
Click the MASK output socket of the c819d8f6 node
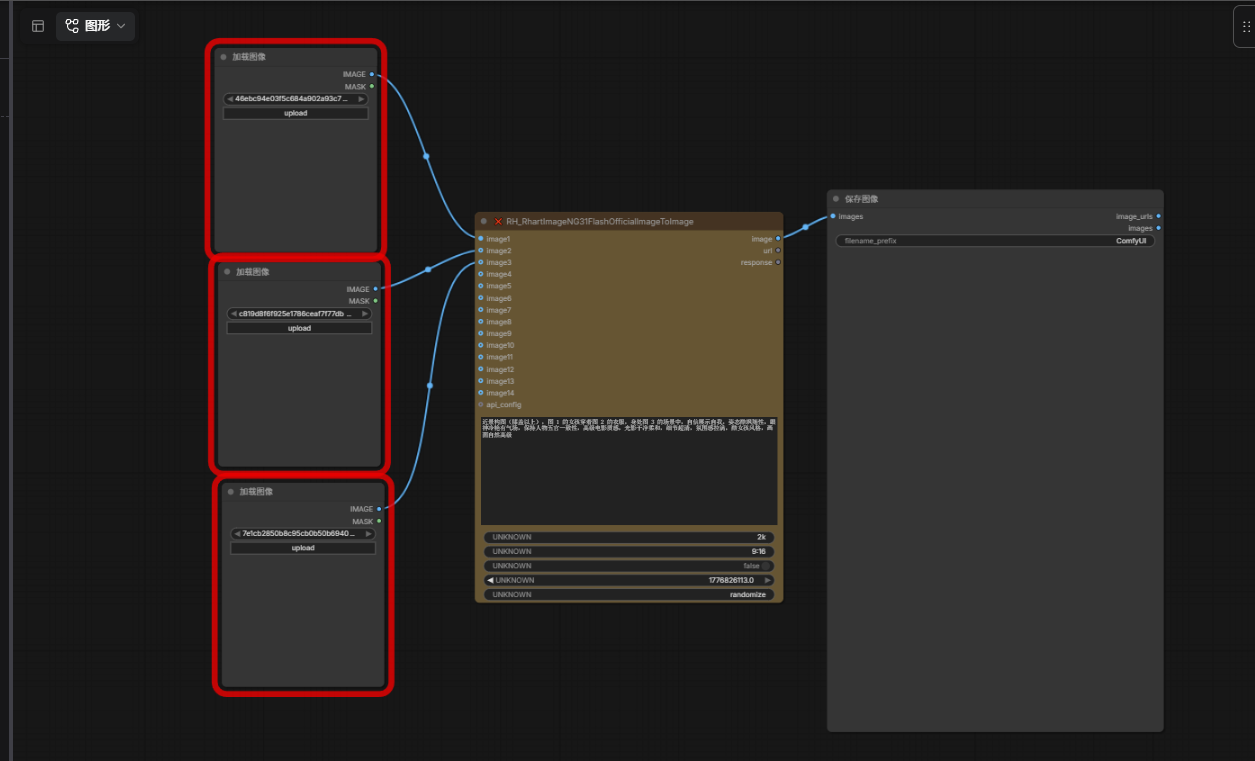376,301
